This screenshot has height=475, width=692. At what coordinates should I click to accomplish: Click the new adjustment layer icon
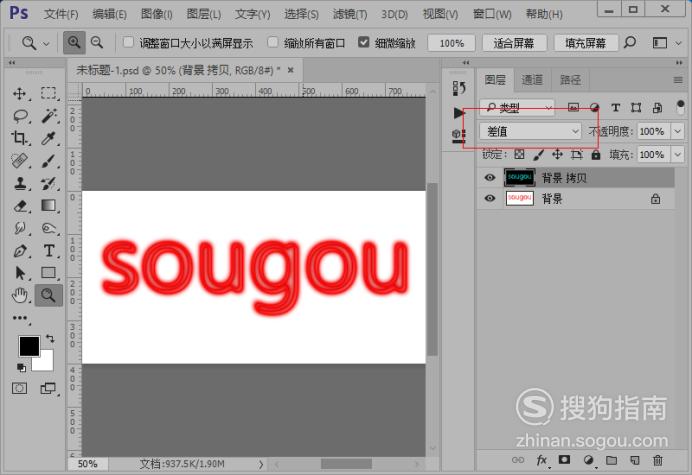click(588, 460)
